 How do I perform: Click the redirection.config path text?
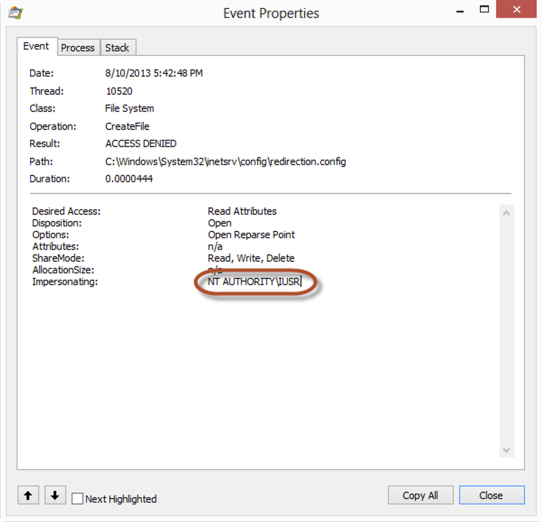click(225, 161)
